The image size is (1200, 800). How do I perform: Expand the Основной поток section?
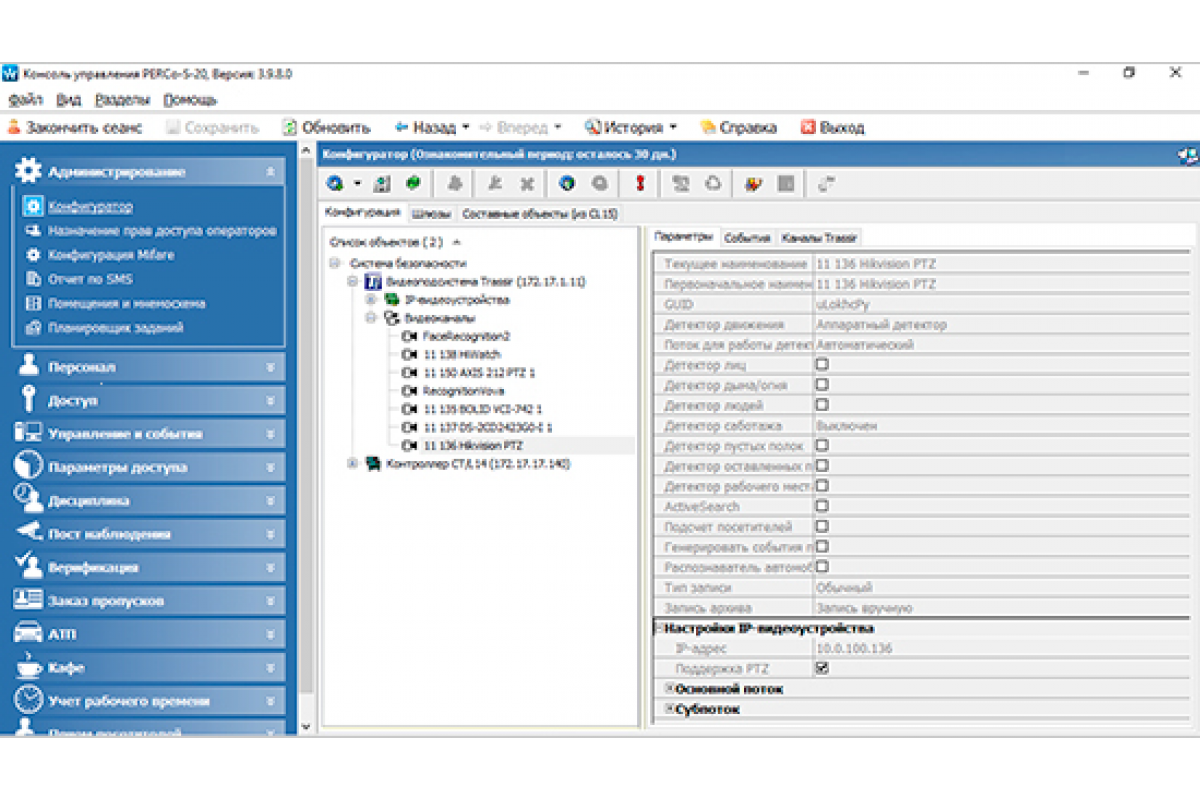670,689
